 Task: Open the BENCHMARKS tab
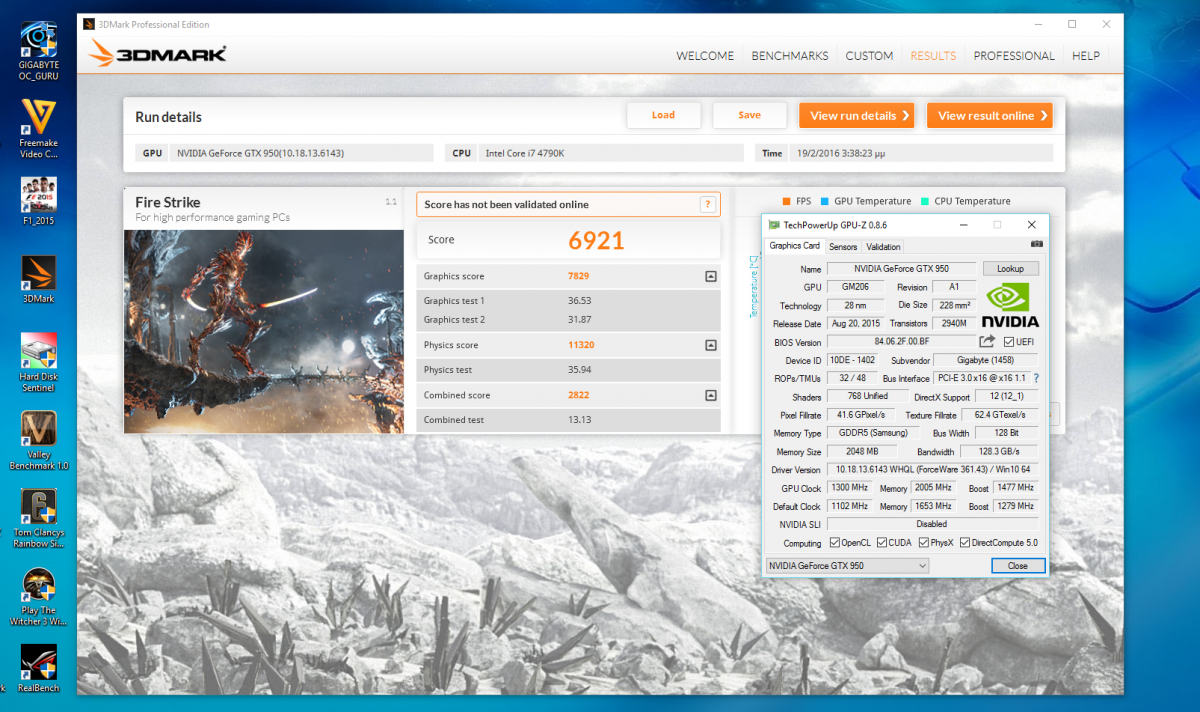click(790, 56)
